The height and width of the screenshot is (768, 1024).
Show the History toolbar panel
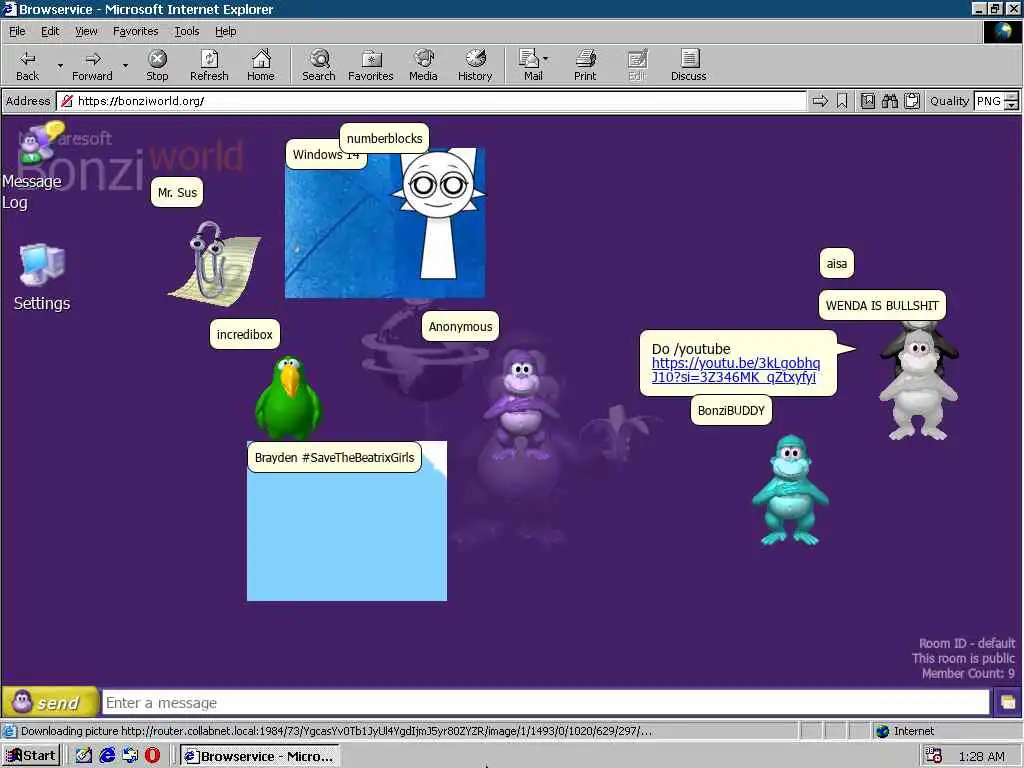pos(475,65)
